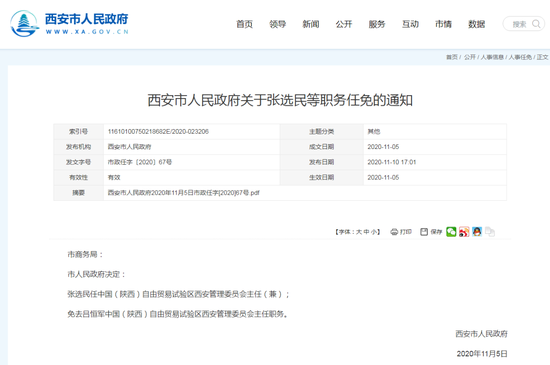The height and width of the screenshot is (365, 550).
Task: Click the 市人民政府决定： line
Action: 96,274
